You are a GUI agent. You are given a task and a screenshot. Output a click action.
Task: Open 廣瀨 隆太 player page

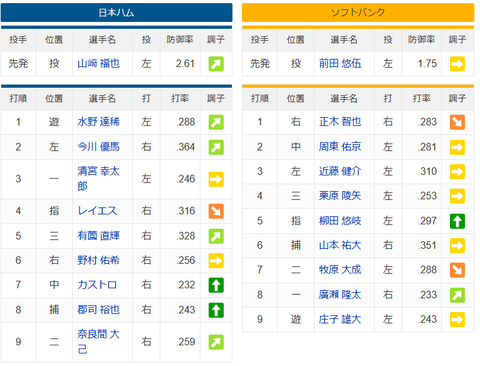[x=340, y=295]
